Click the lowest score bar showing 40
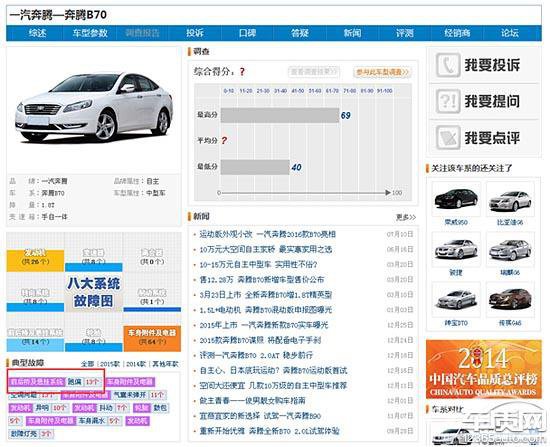550x447 pixels. [255, 167]
